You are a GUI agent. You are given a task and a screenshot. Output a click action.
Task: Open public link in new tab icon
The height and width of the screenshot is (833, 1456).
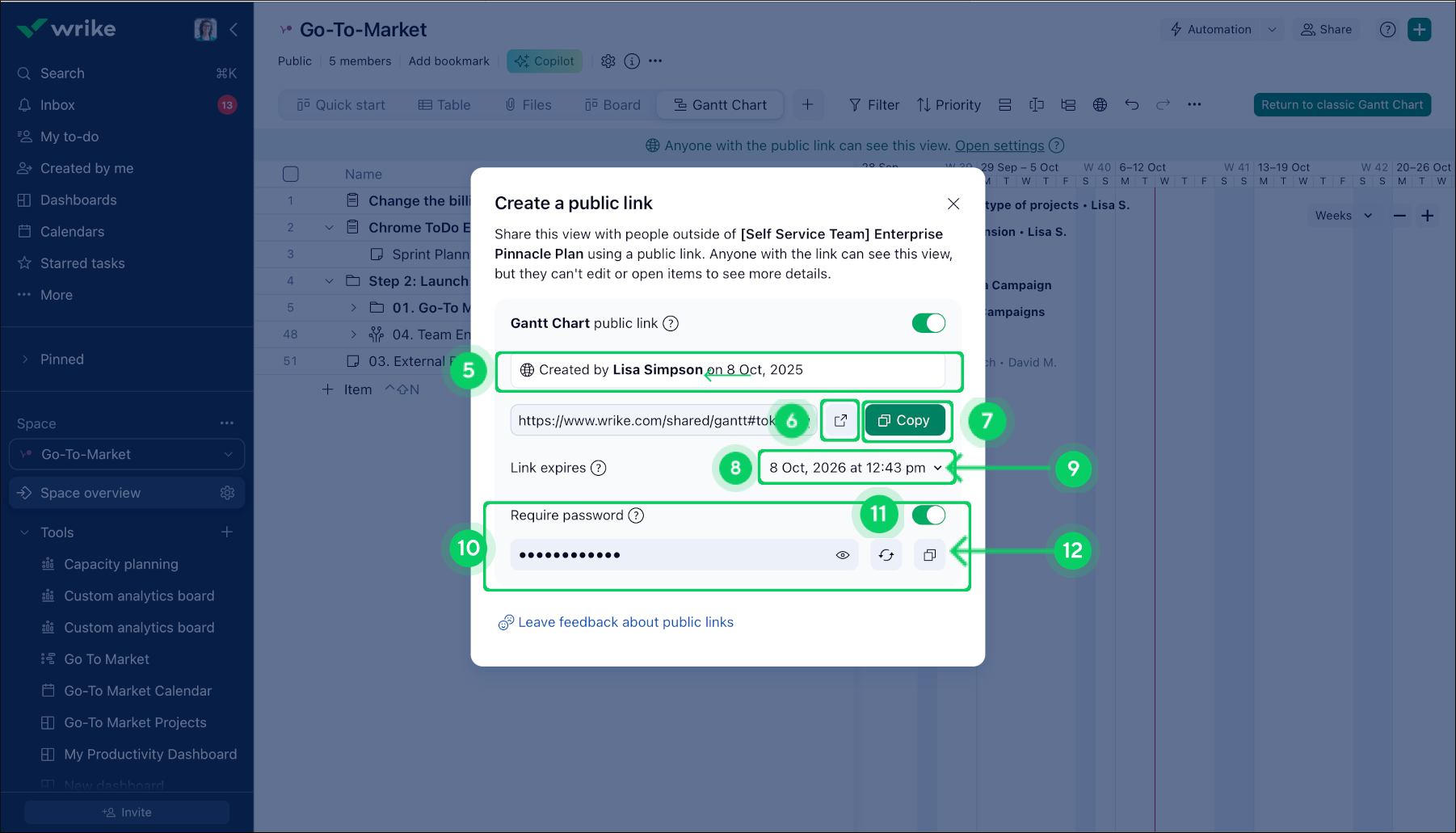[840, 420]
